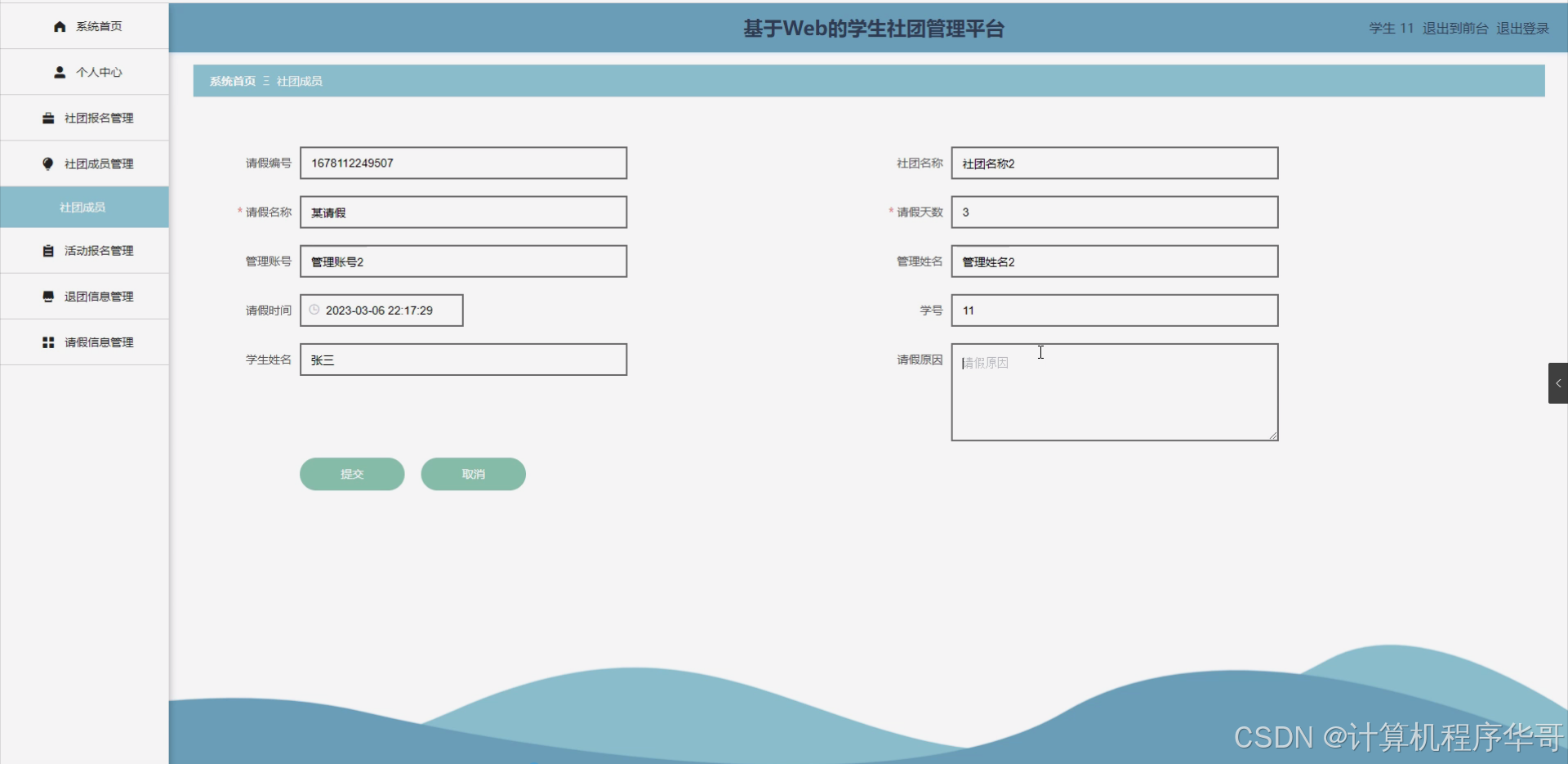1568x764 pixels.
Task: Click the 取消 cancel button
Action: pos(473,474)
